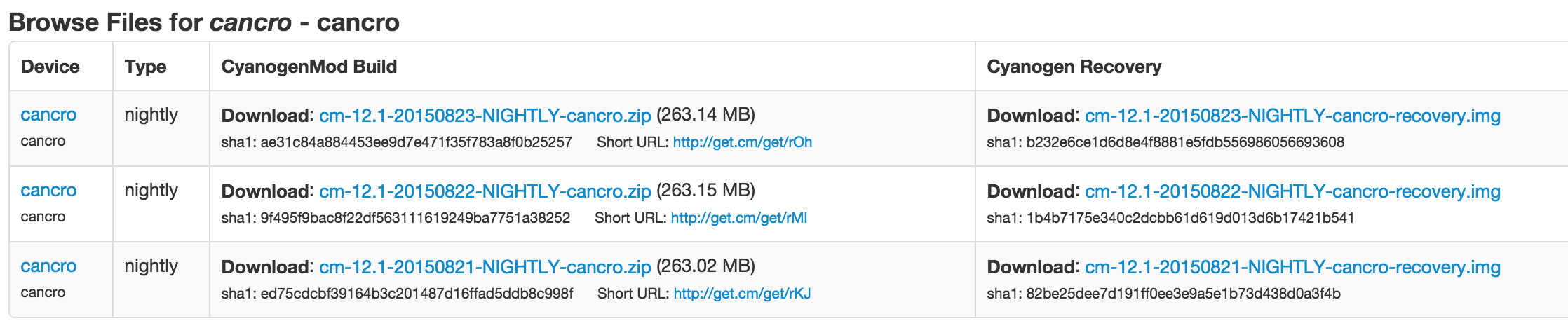
Task: Click the Device column header
Action: (x=50, y=67)
